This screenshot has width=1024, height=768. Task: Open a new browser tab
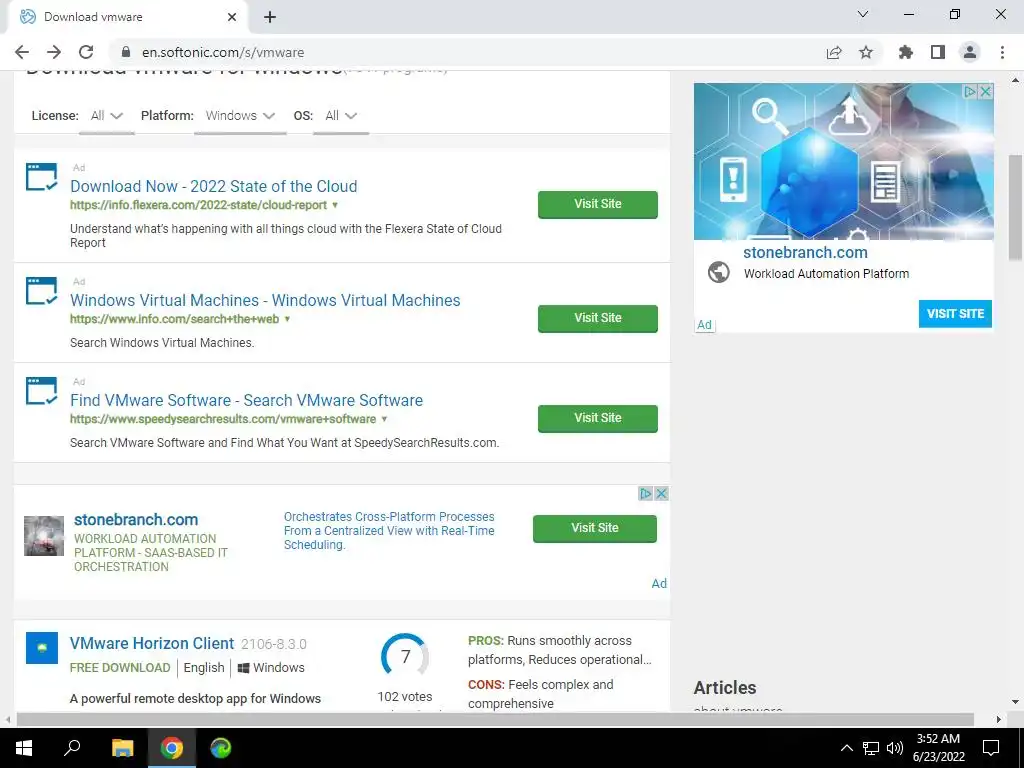[x=270, y=17]
